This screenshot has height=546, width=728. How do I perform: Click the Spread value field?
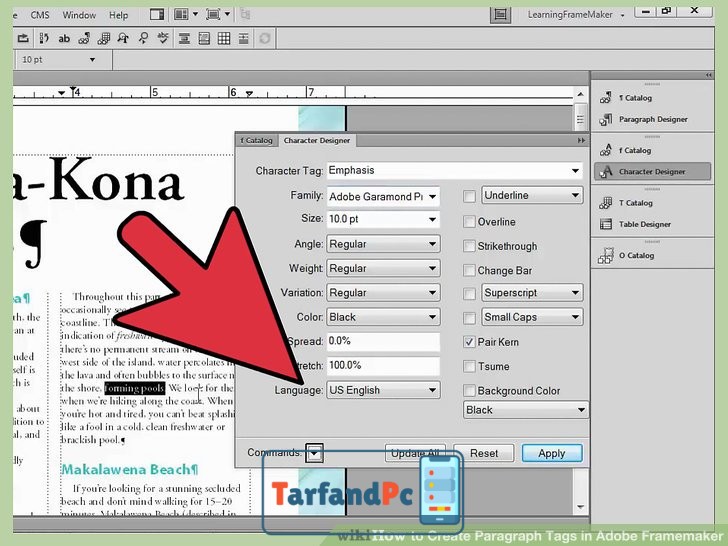click(x=383, y=341)
